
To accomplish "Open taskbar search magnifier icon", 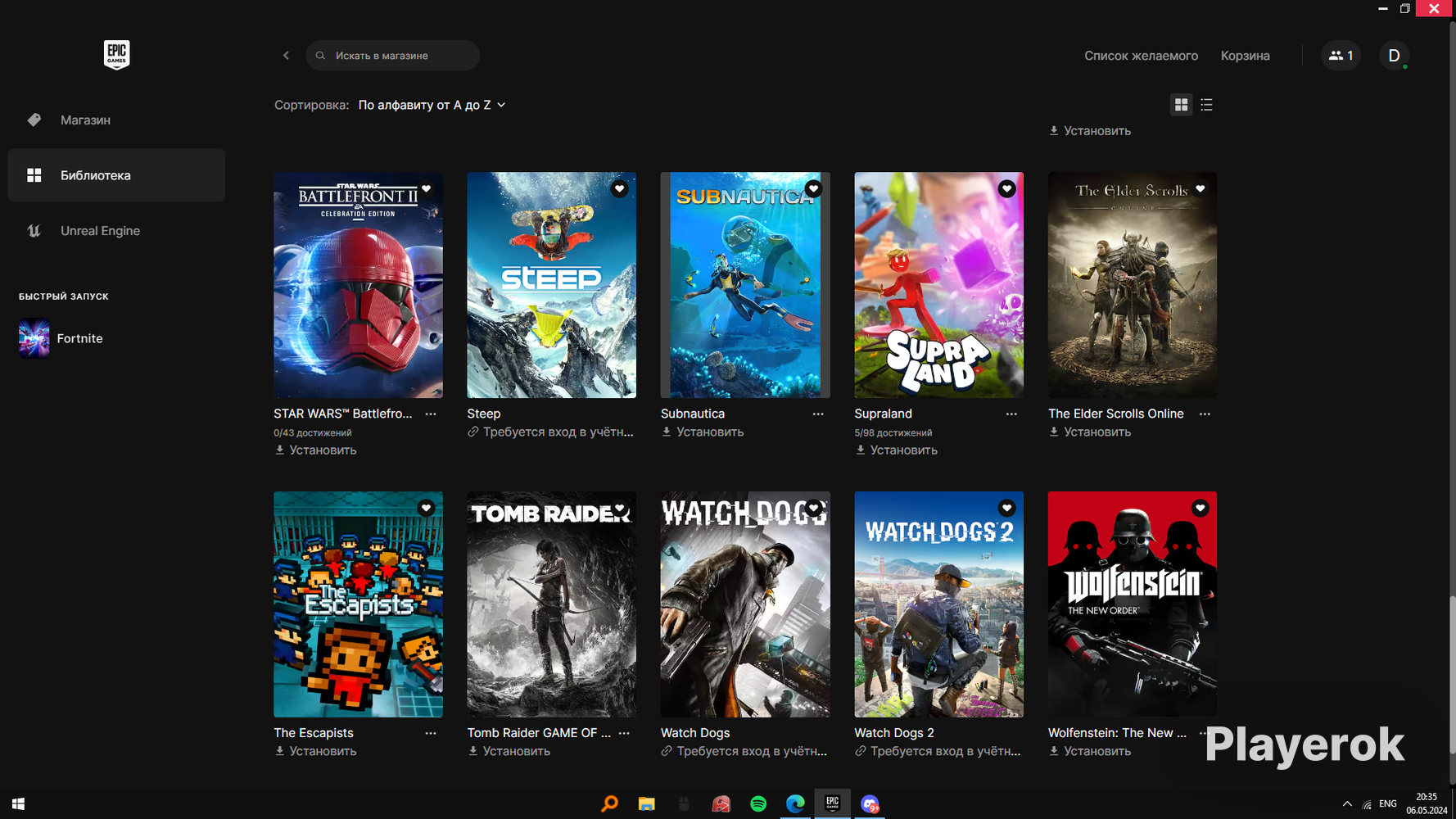I will point(609,804).
